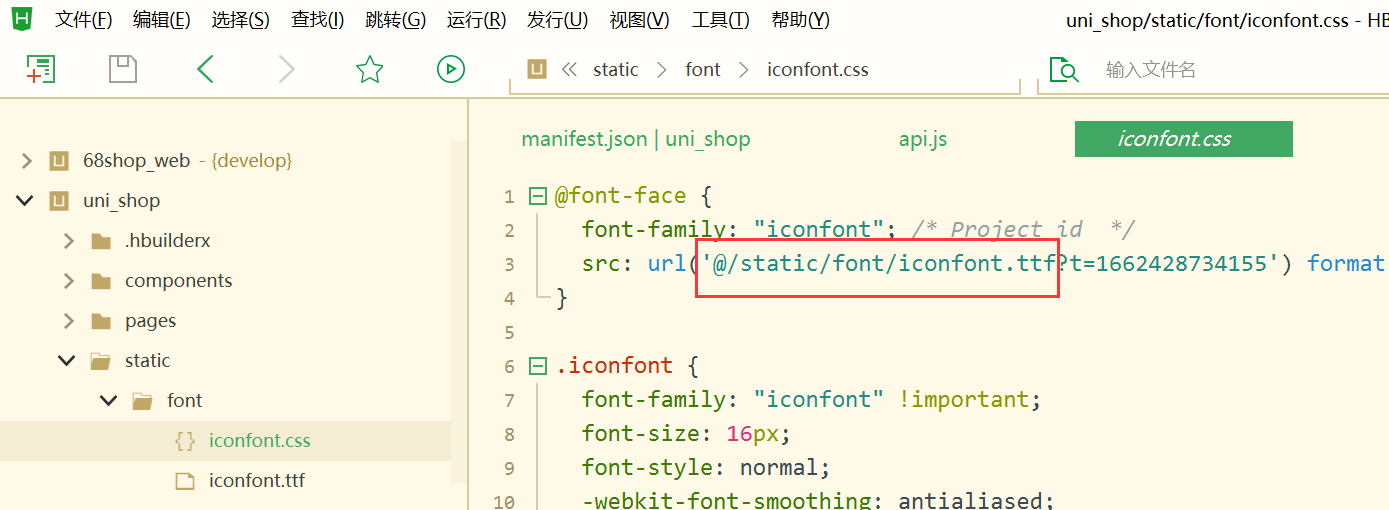The width and height of the screenshot is (1389, 510).
Task: Select the iconfont.css editor tab
Action: pyautogui.click(x=1184, y=139)
